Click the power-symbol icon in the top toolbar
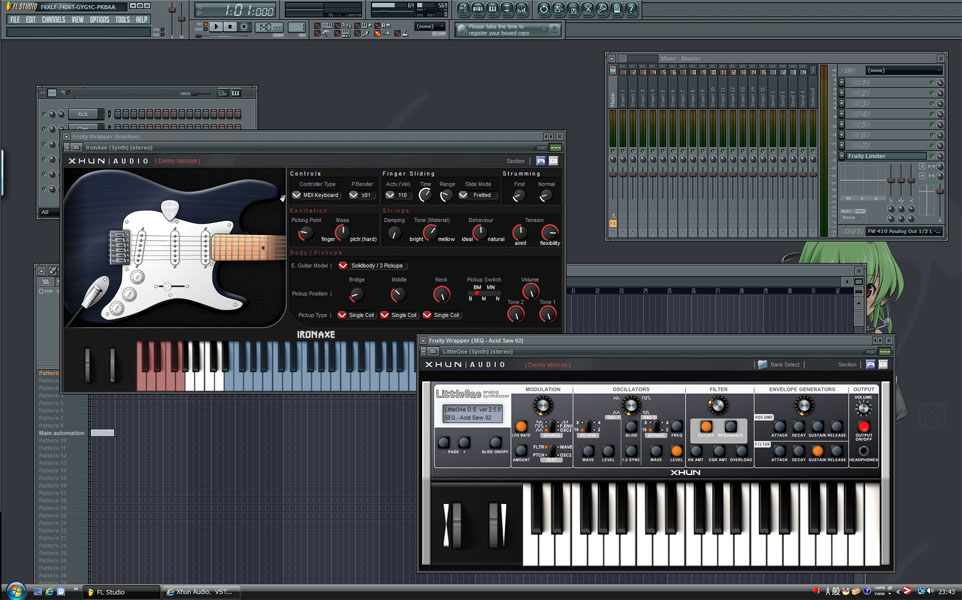Screen dimensions: 962x600 [x=544, y=9]
